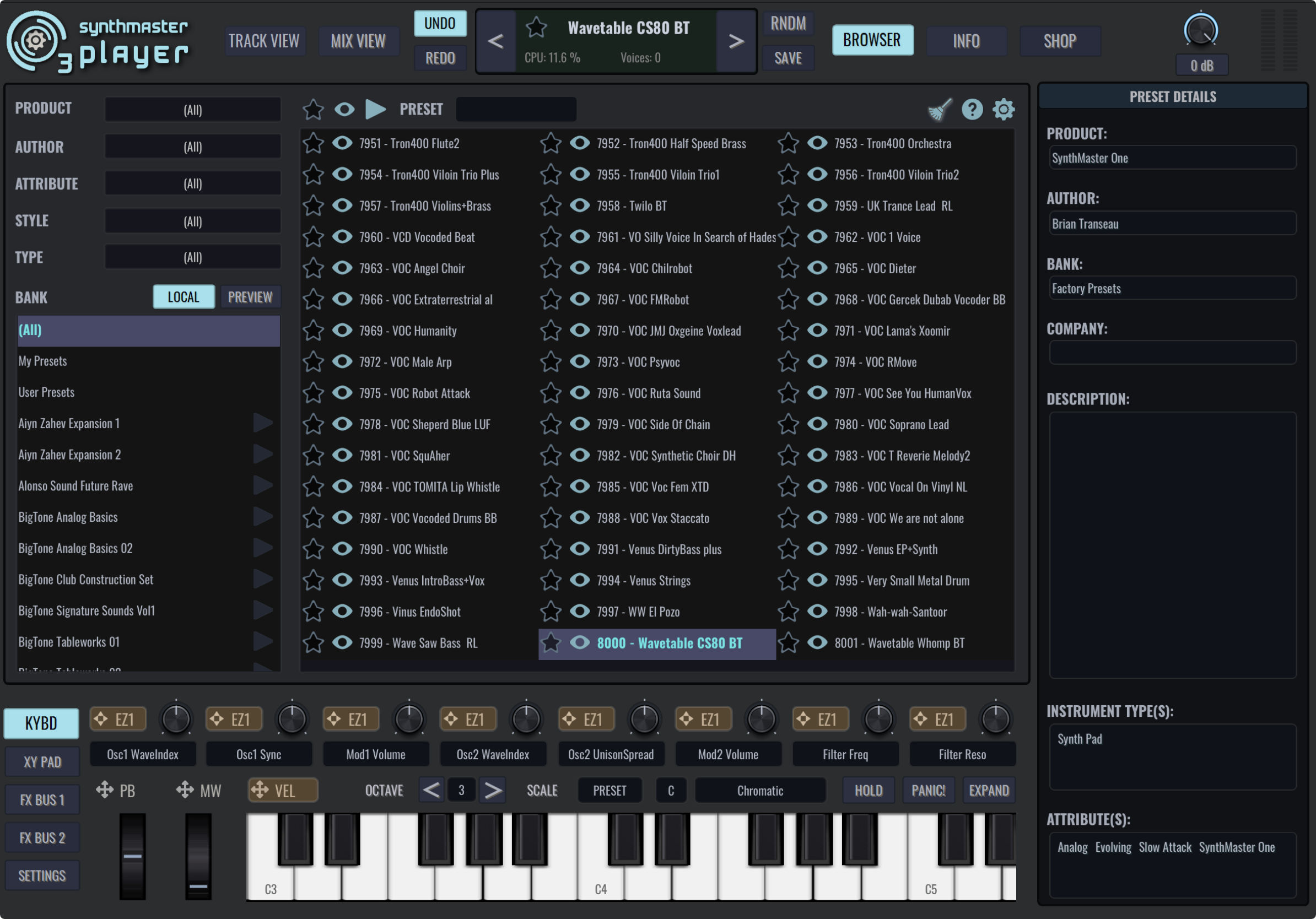Click the EZ1 assign icon above Filter Freq

coord(819,719)
